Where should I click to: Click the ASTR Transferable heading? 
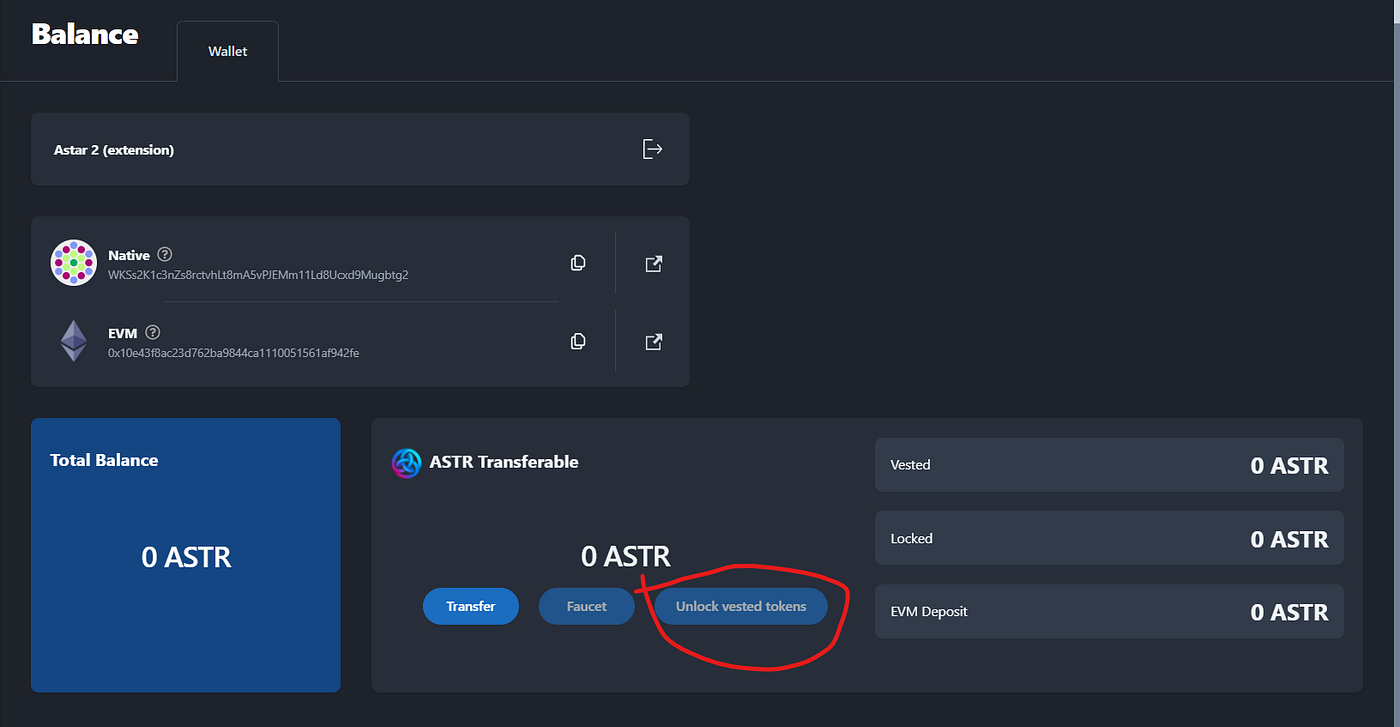coord(504,462)
